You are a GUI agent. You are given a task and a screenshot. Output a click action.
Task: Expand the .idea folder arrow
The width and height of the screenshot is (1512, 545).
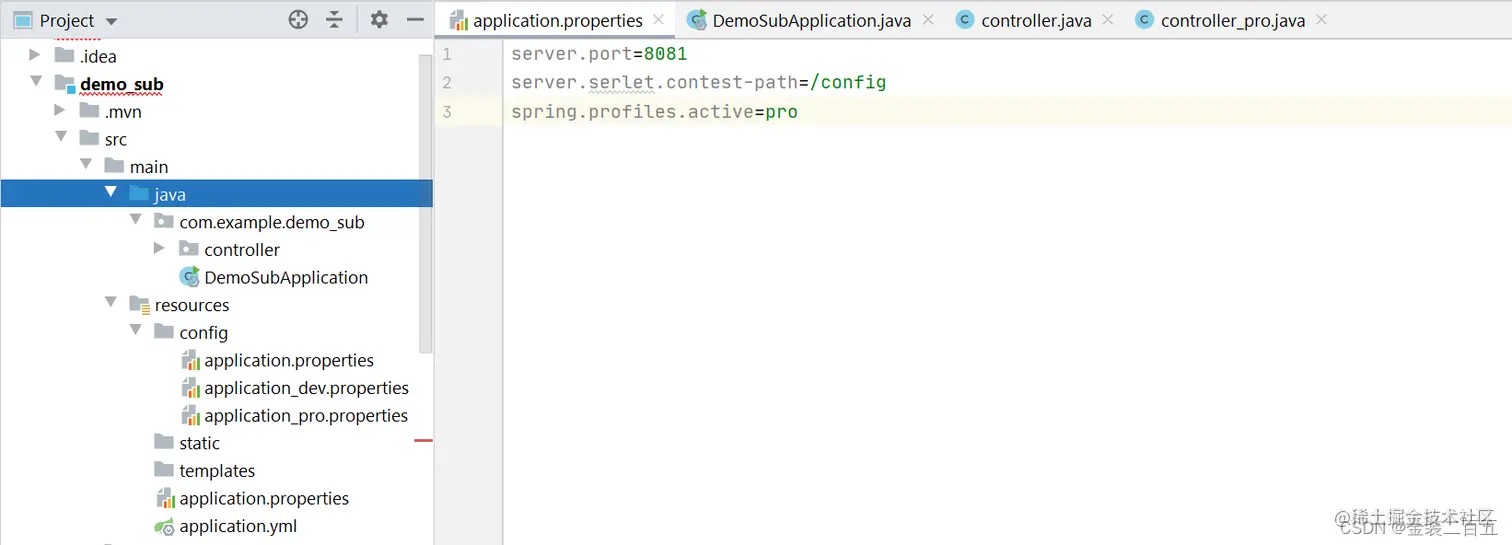coord(35,55)
